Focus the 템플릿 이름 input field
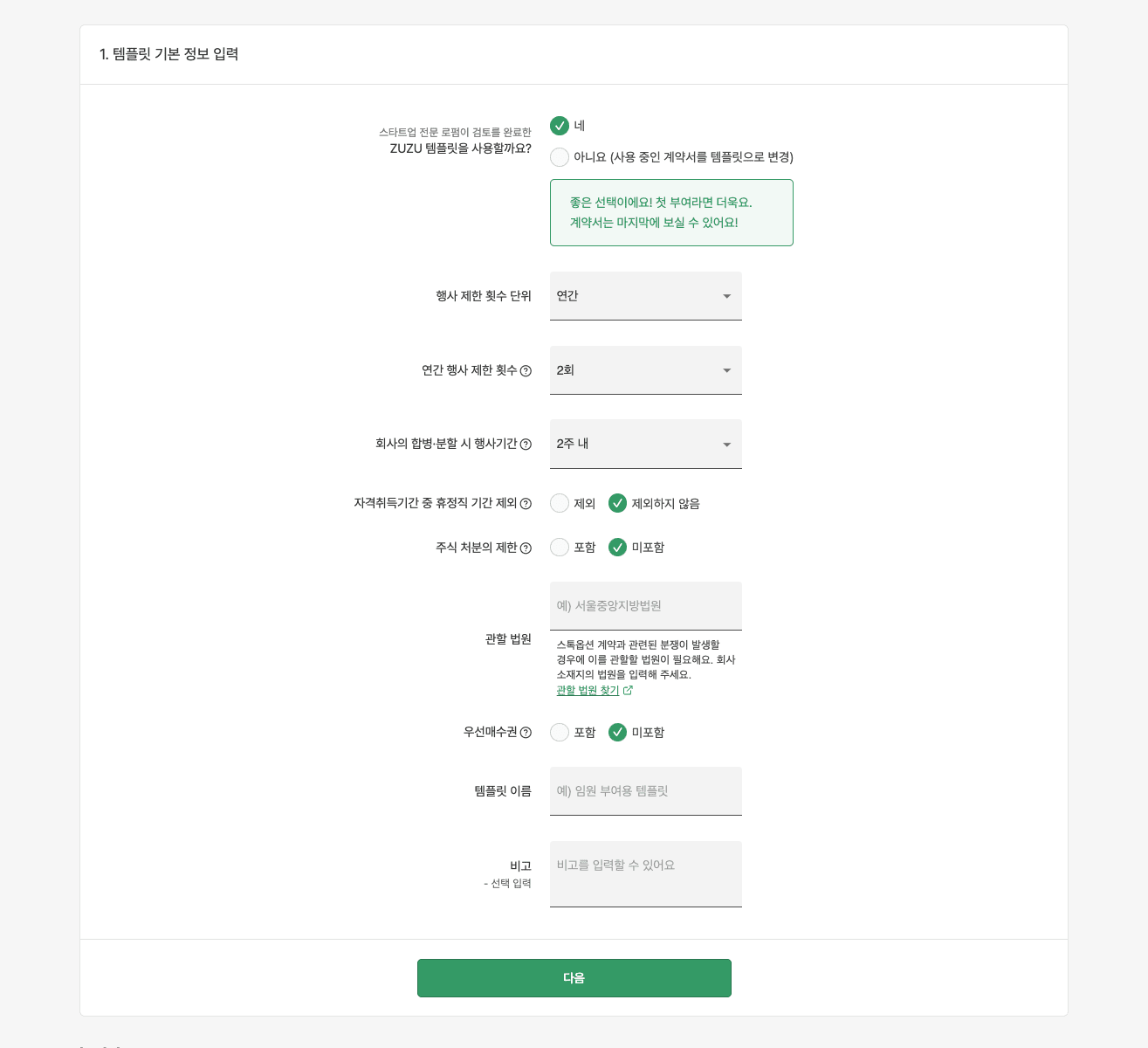Viewport: 1148px width, 1048px height. point(645,790)
